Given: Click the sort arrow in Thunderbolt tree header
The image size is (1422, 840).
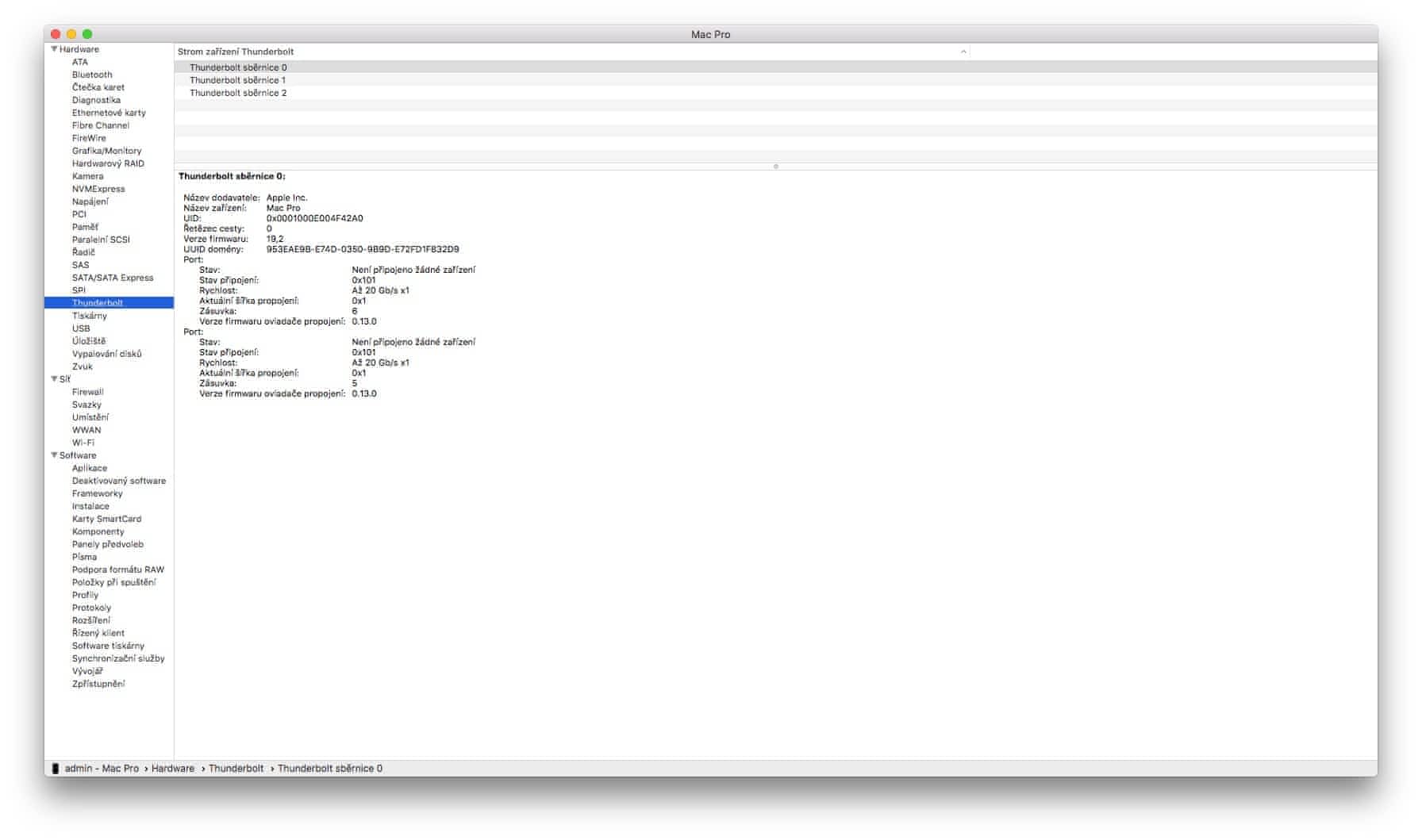Looking at the screenshot, I should (x=963, y=52).
